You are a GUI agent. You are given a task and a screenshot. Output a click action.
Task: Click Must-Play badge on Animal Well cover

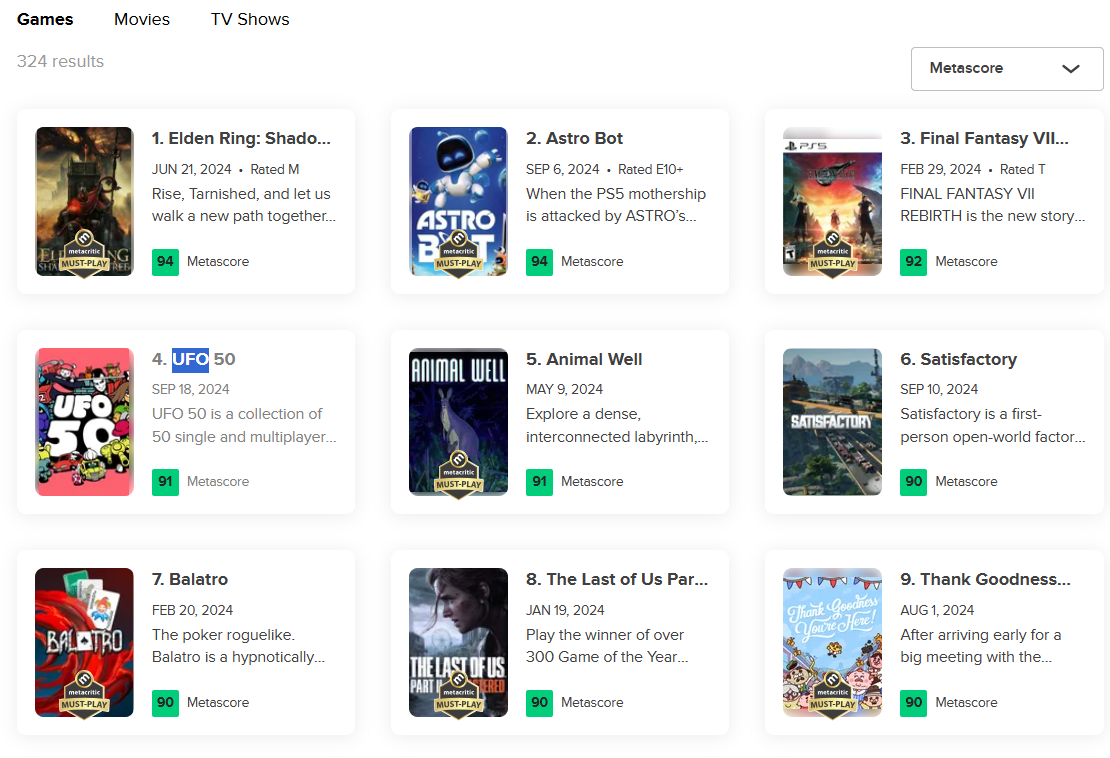458,476
